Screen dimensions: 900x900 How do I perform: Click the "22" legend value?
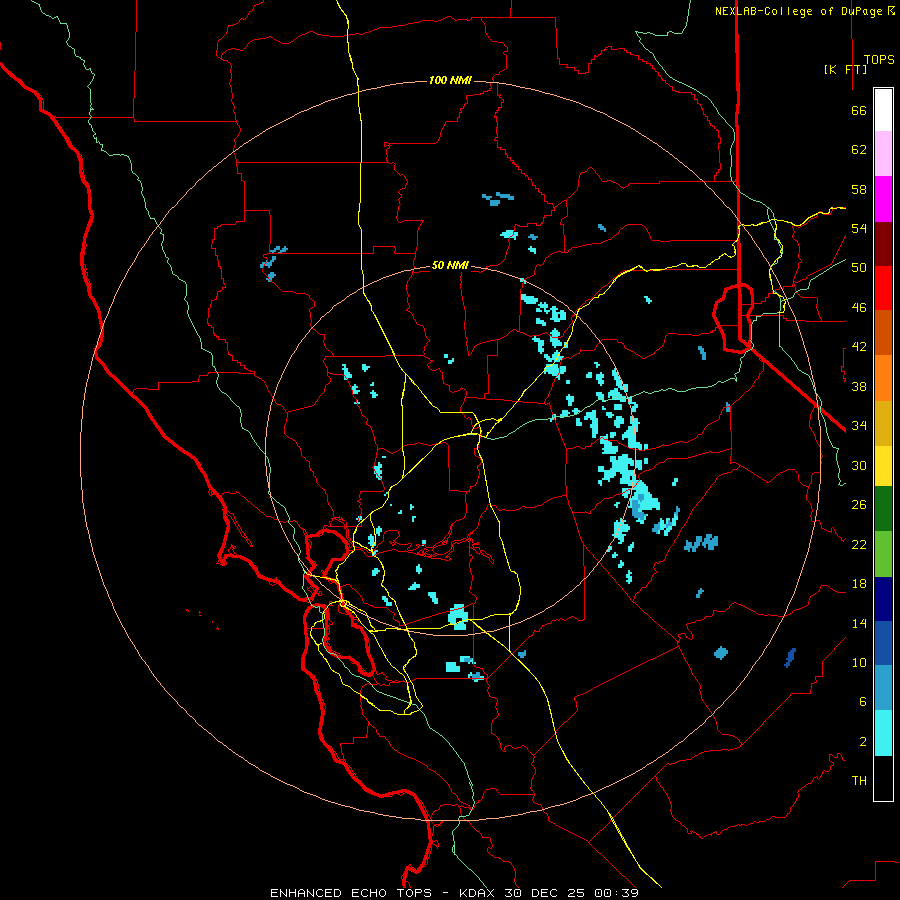coord(859,544)
